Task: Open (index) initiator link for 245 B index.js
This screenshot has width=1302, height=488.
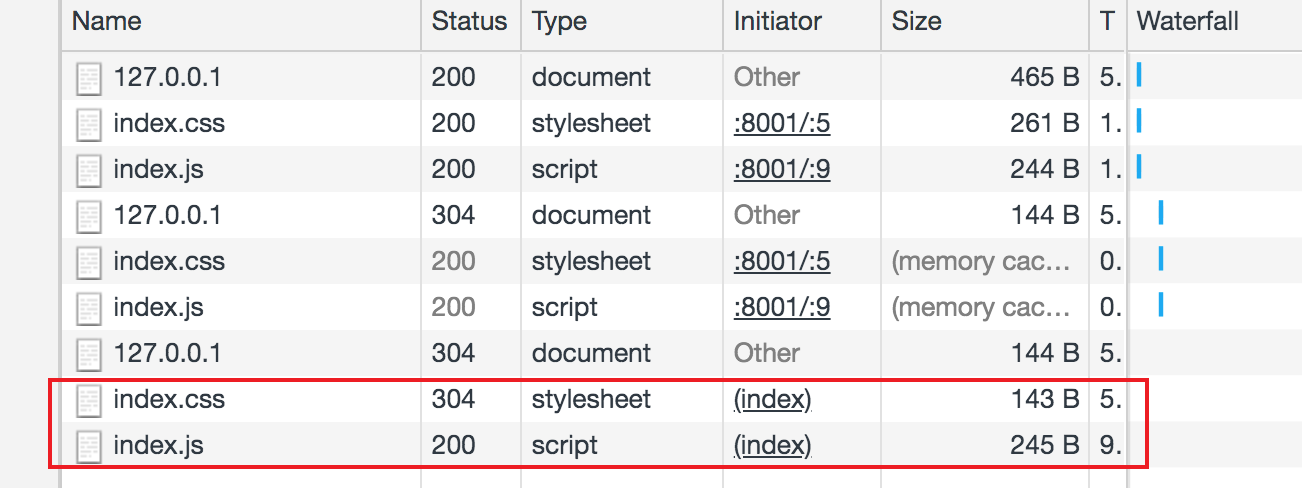Action: click(x=772, y=446)
